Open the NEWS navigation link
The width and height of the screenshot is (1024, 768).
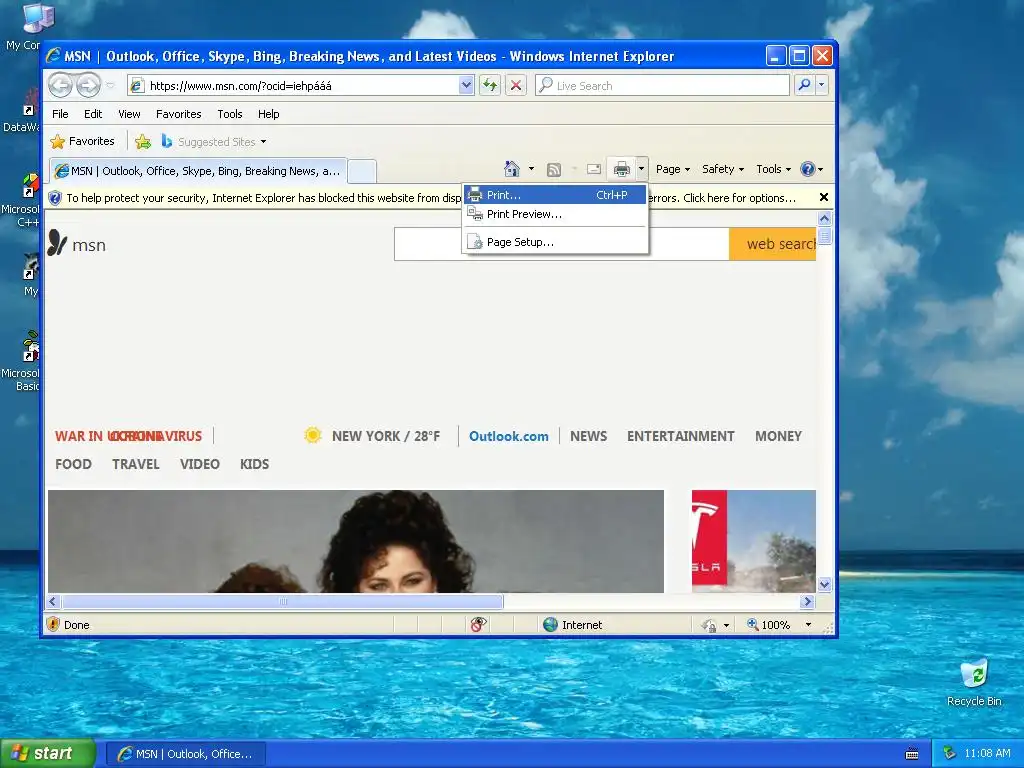coord(588,436)
